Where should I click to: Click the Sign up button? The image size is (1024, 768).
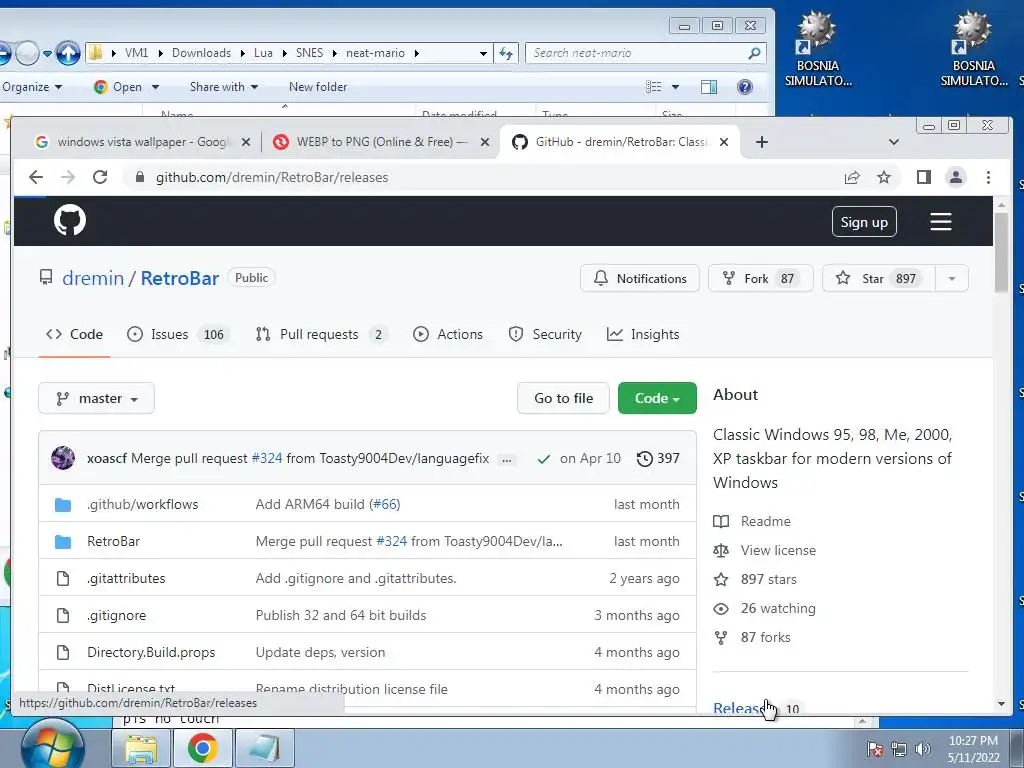point(864,222)
